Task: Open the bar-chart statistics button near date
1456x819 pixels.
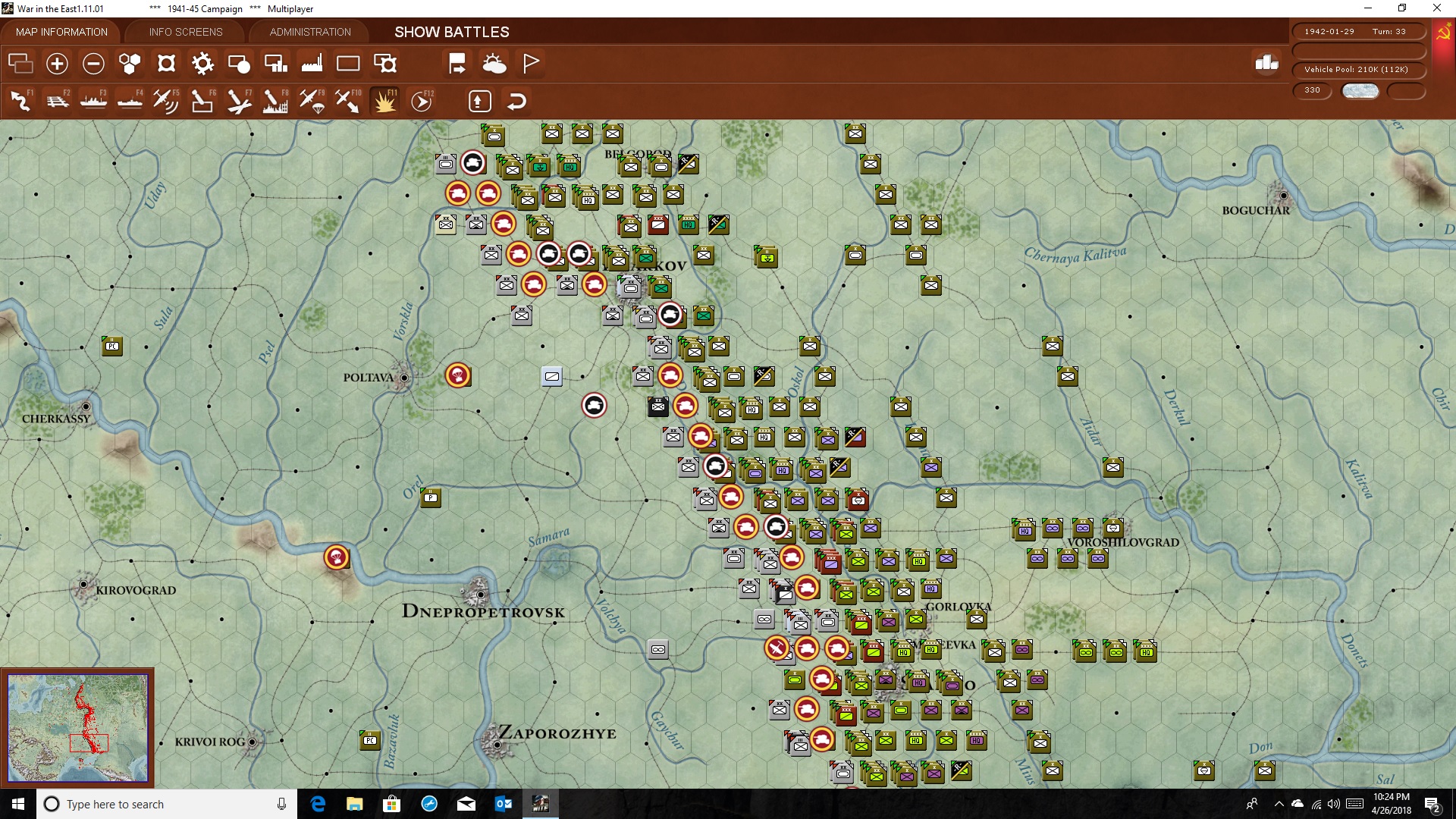Action: tap(1266, 63)
